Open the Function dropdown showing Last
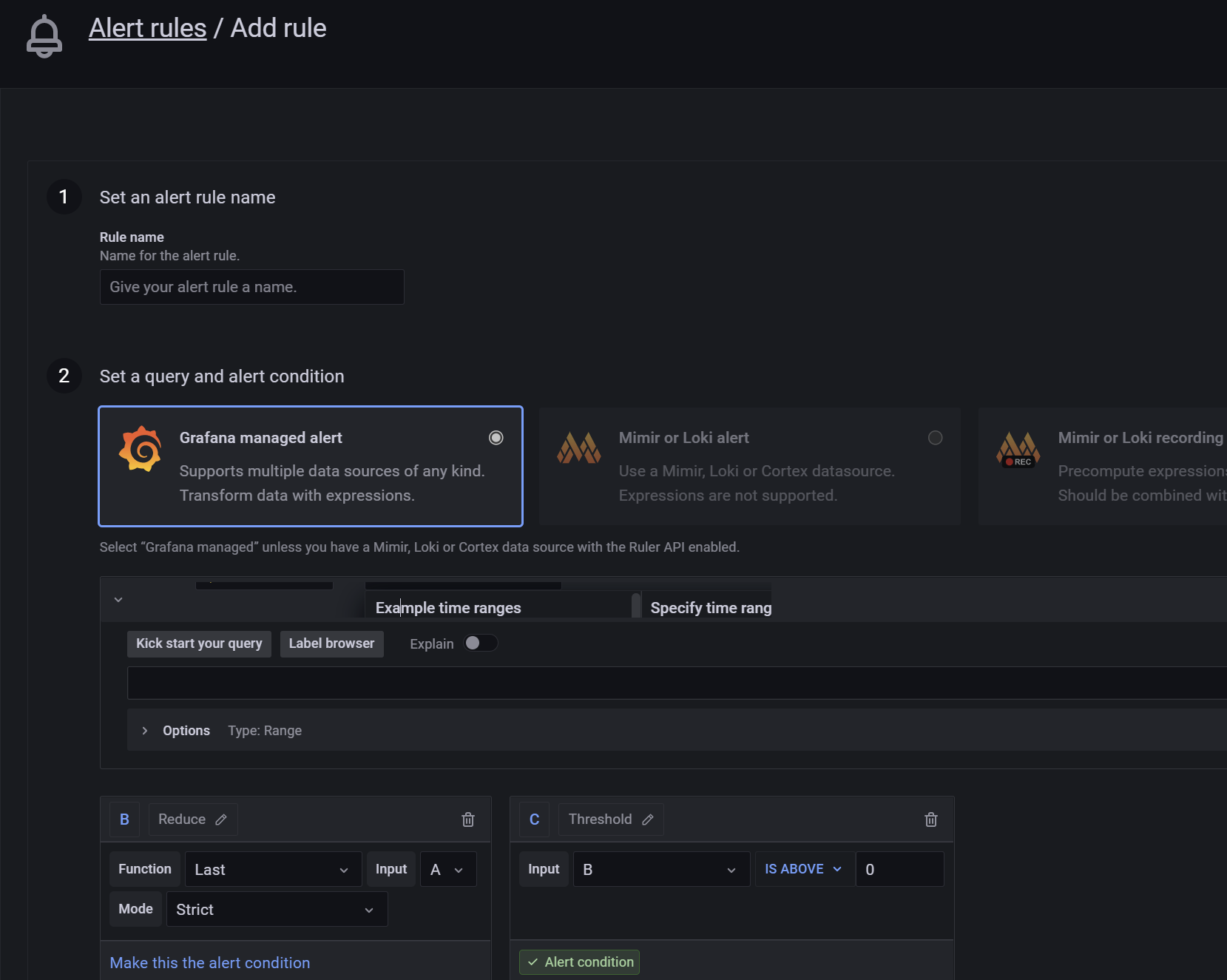This screenshot has height=980, width=1227. coord(272,869)
